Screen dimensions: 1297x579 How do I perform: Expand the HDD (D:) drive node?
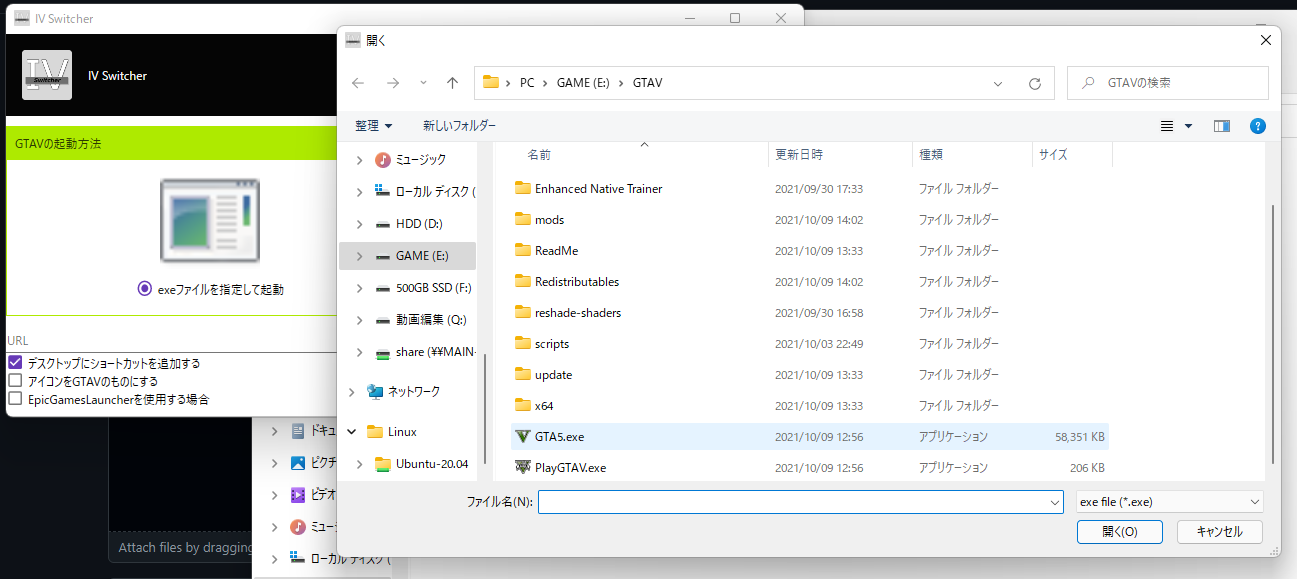click(360, 223)
